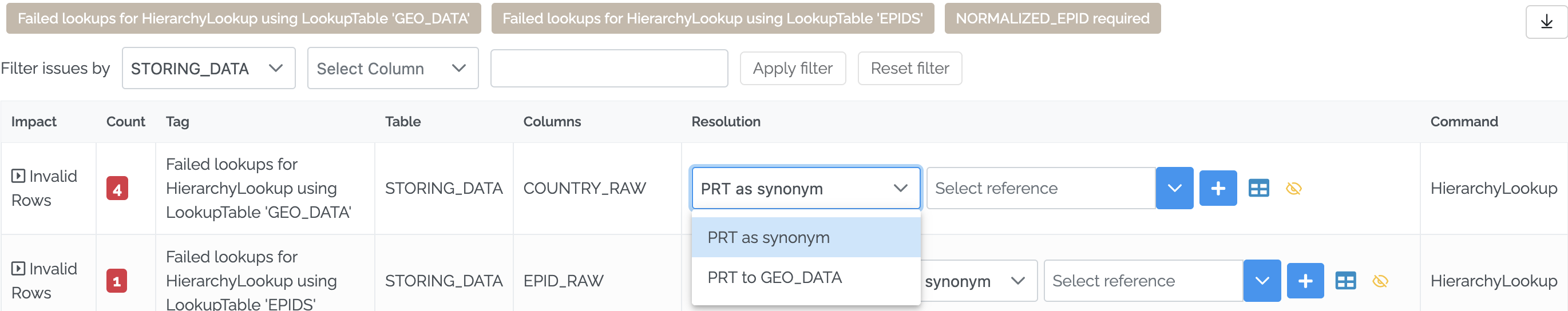Image resolution: width=1568 pixels, height=311 pixels.
Task: Focus the filter value text field
Action: point(609,68)
